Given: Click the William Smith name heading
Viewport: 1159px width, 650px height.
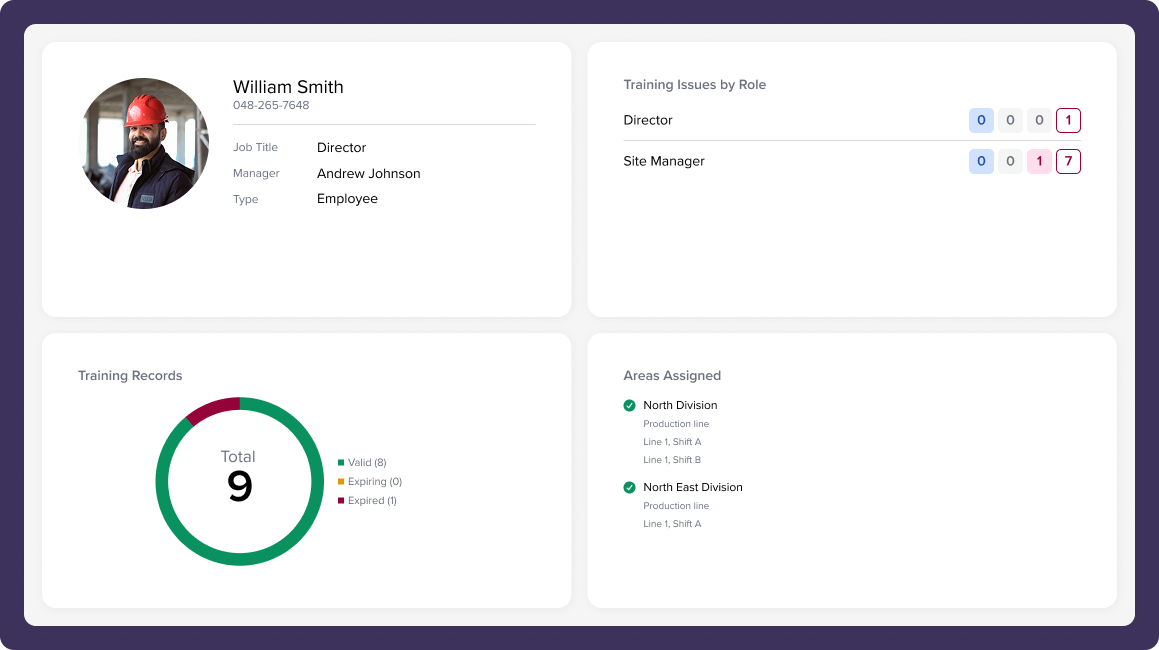Looking at the screenshot, I should pyautogui.click(x=288, y=87).
